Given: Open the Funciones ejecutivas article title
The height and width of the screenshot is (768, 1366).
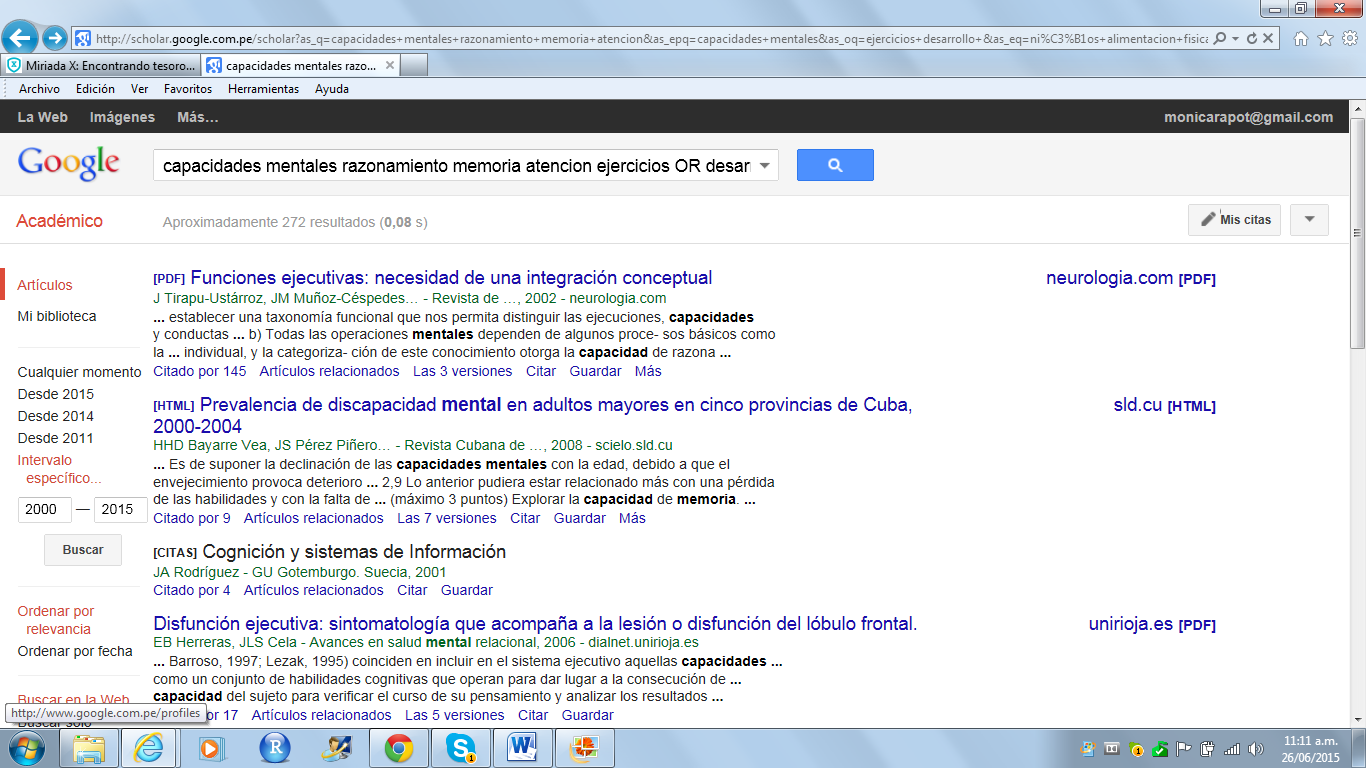Looking at the screenshot, I should [x=451, y=278].
